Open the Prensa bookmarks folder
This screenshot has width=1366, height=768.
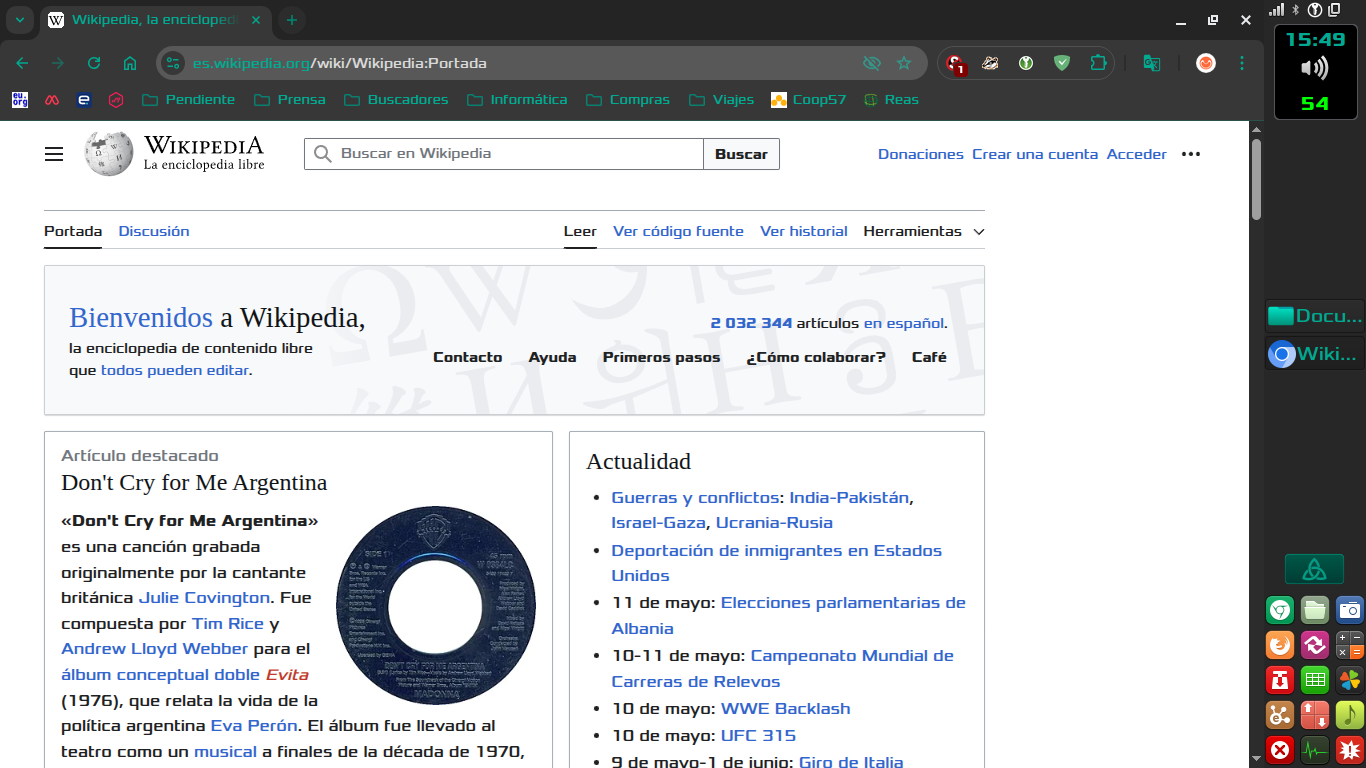point(290,99)
